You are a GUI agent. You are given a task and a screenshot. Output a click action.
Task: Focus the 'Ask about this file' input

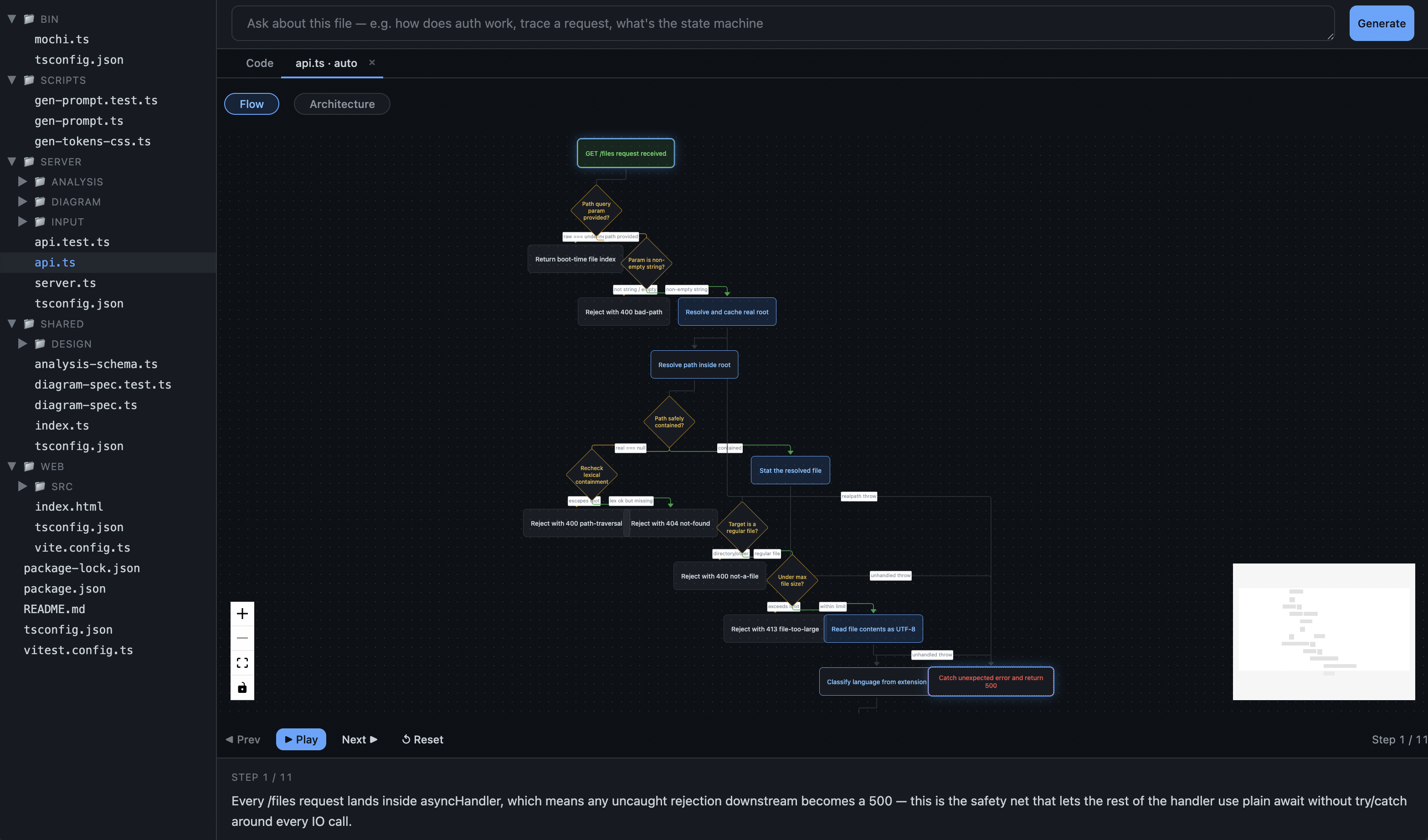coord(782,23)
